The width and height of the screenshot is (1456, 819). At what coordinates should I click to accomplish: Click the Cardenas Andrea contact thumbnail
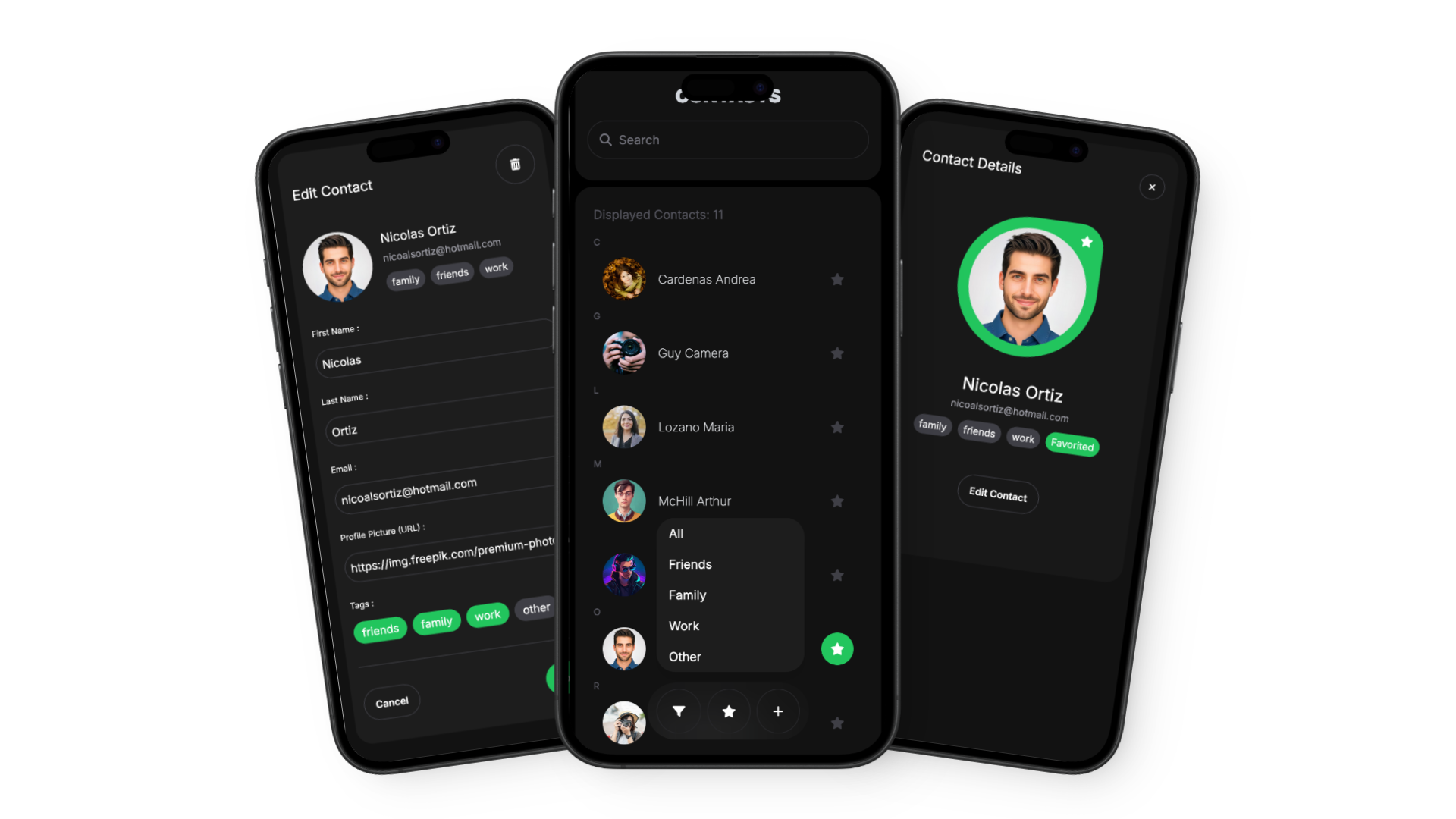620,279
